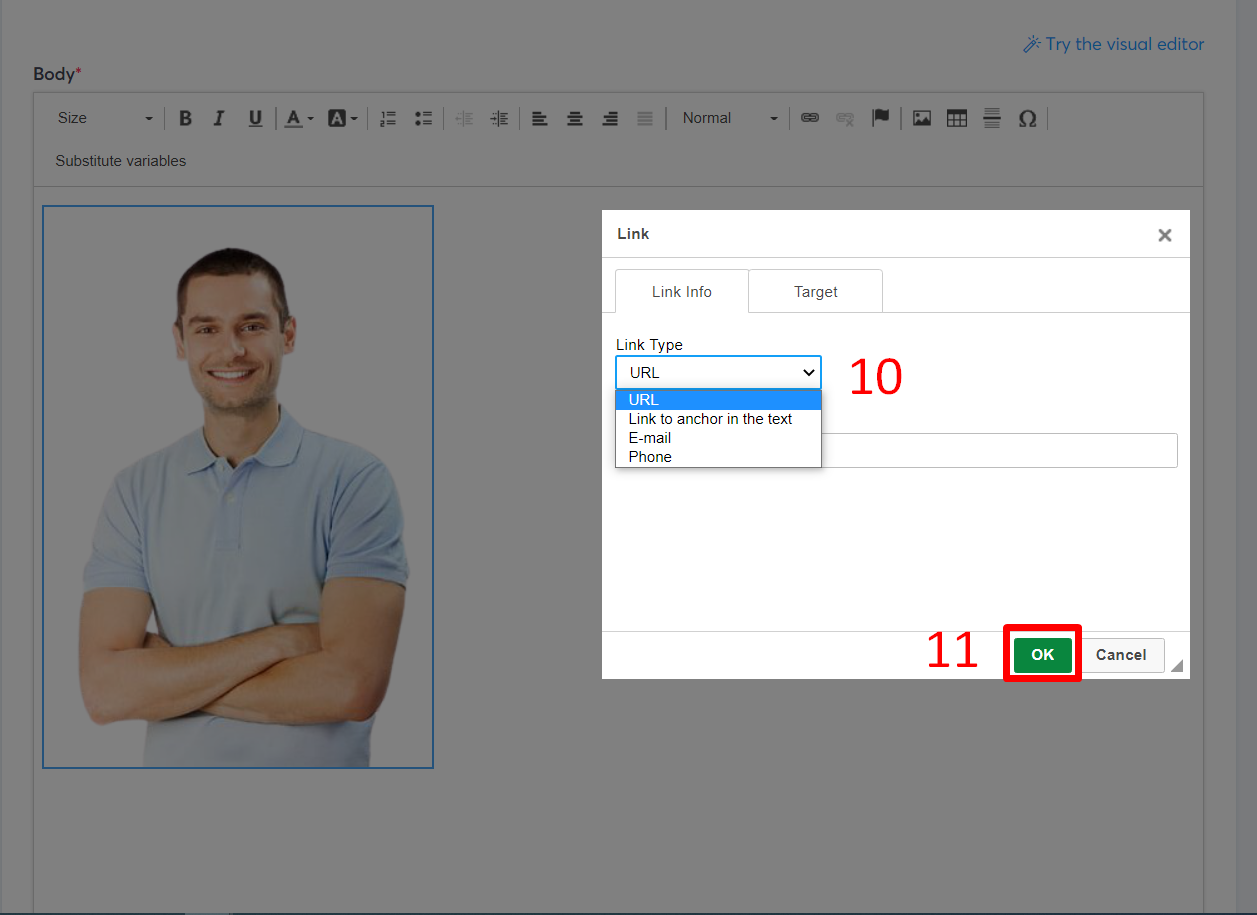Click the Insert Special Character icon
This screenshot has width=1257, height=915.
[x=1028, y=118]
